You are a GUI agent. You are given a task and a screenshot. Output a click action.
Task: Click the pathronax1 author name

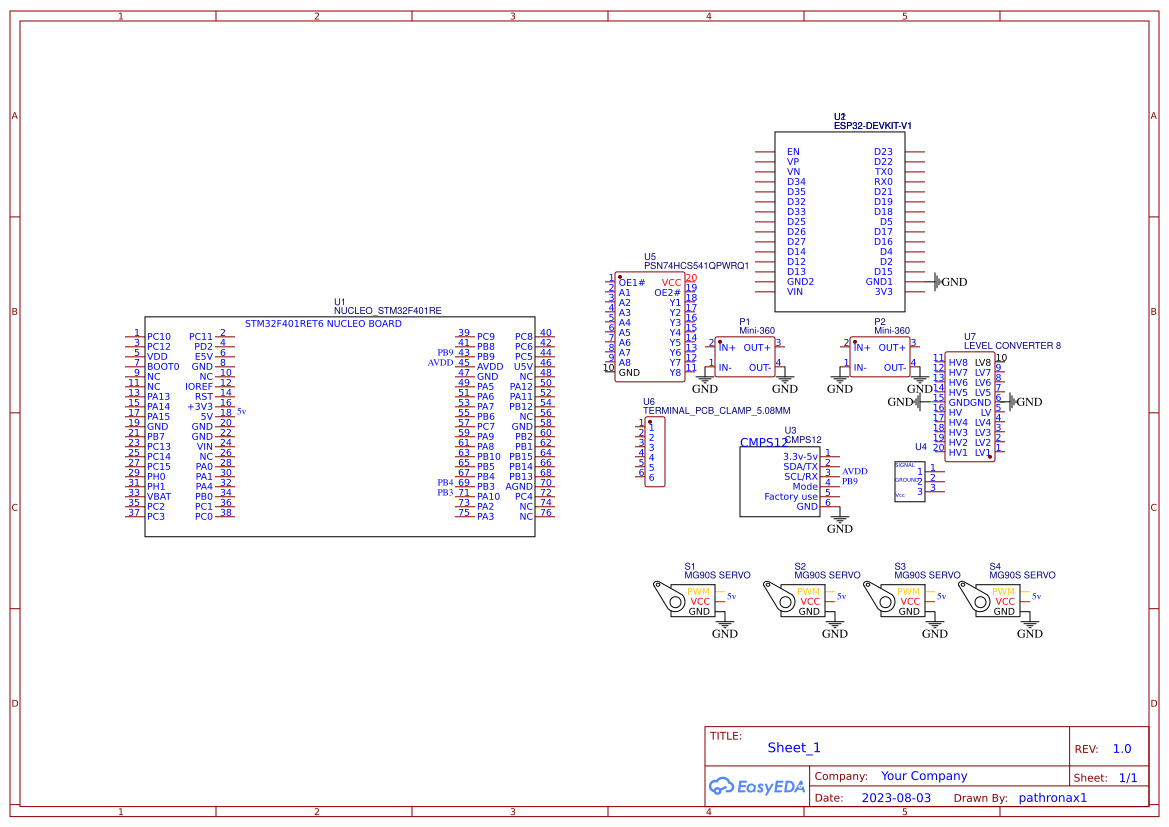[1052, 797]
